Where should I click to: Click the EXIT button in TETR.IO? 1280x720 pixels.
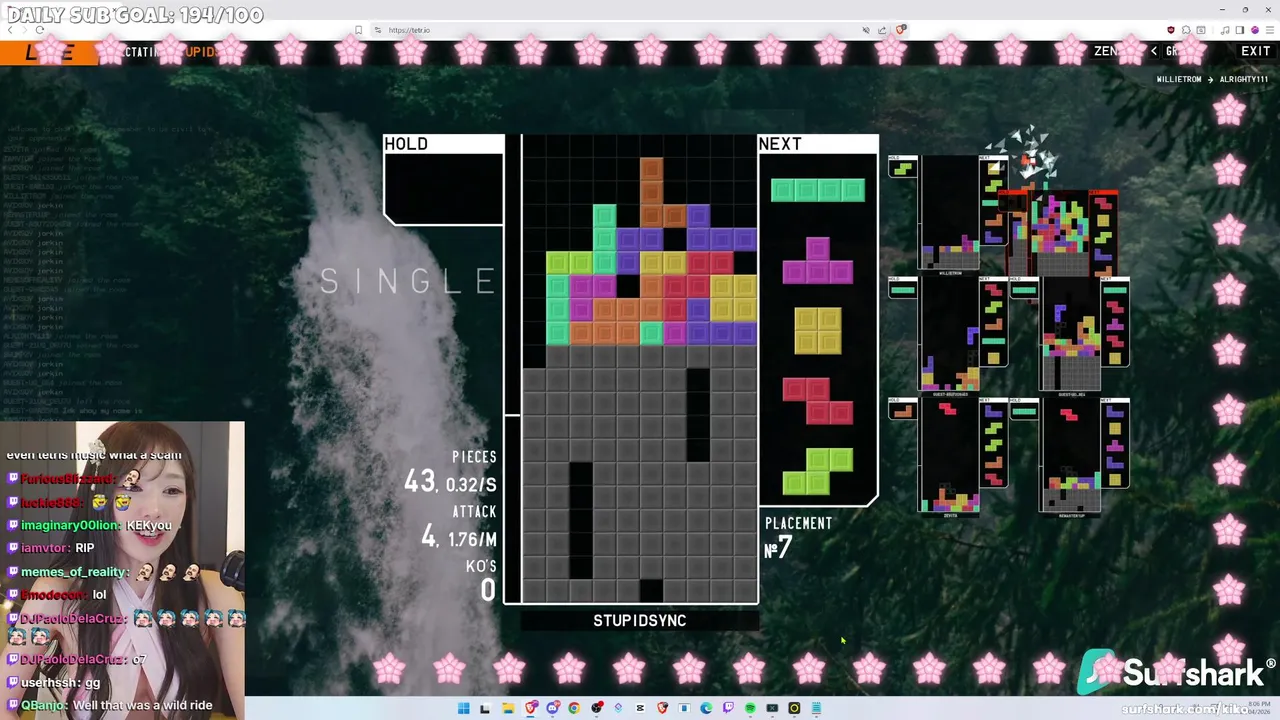pyautogui.click(x=1256, y=51)
